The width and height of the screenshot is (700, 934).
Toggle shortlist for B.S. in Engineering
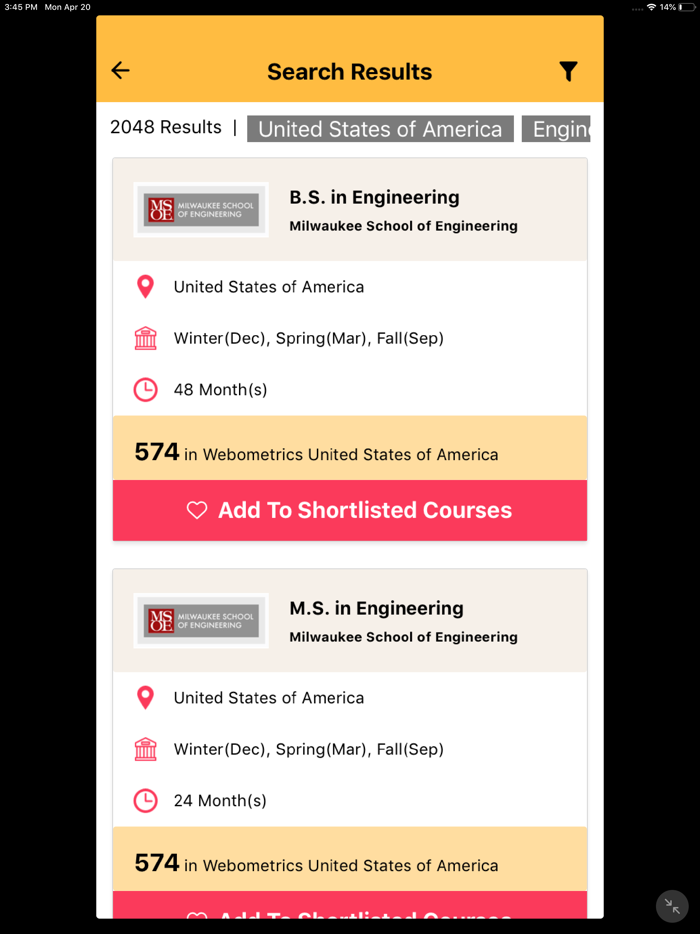pyautogui.click(x=350, y=510)
